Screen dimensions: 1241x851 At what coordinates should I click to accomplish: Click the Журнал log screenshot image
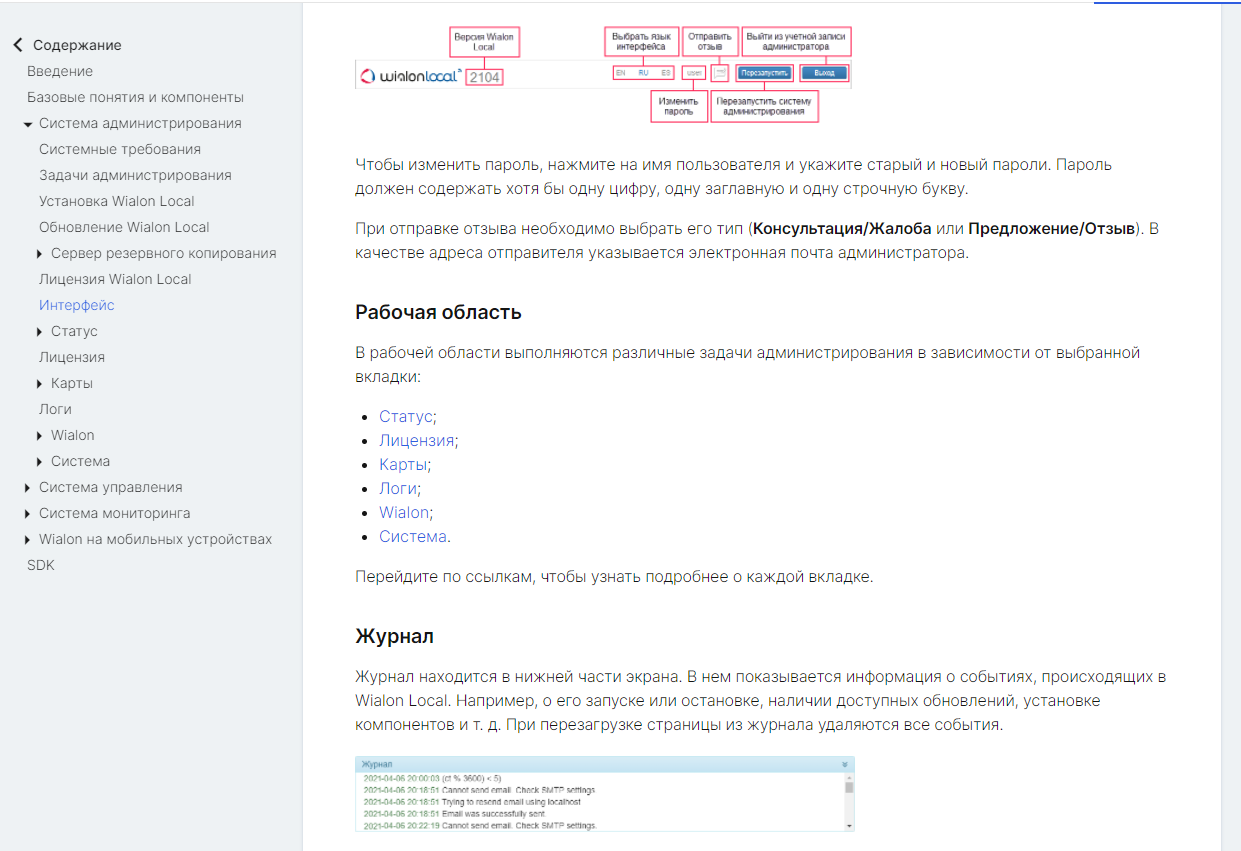[604, 793]
